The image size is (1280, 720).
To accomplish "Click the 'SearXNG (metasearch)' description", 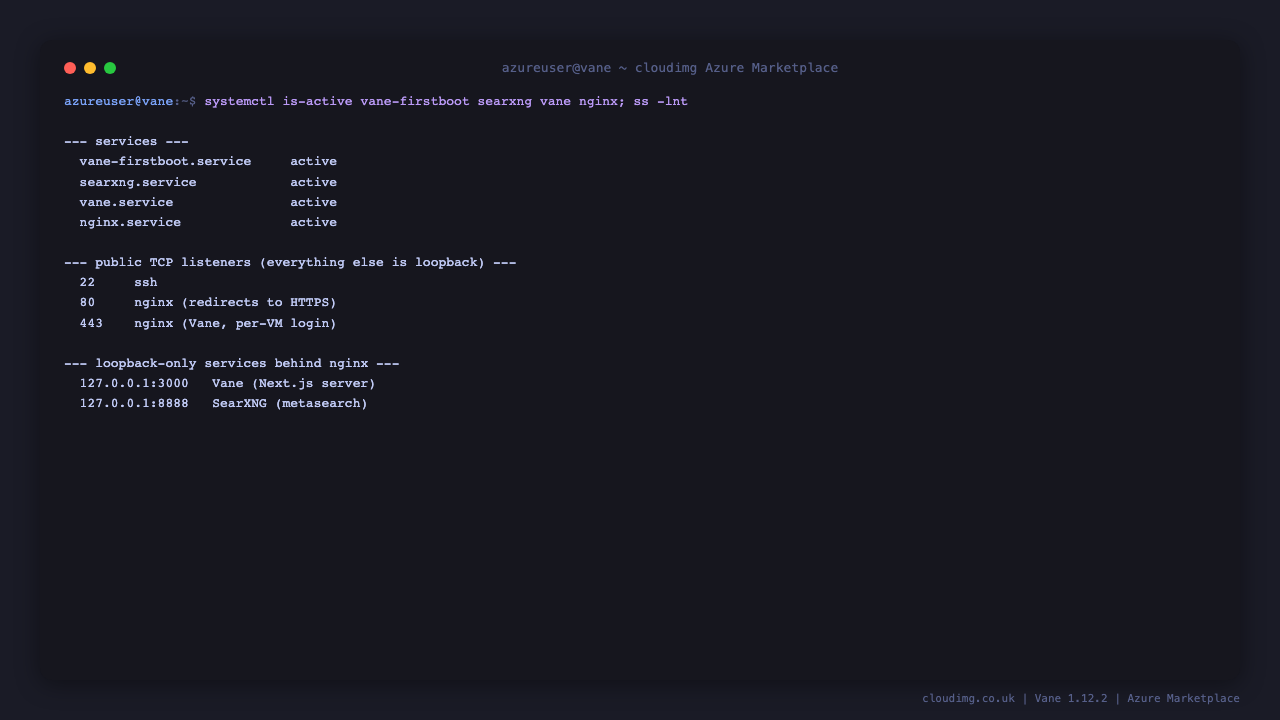I will pyautogui.click(x=290, y=403).
